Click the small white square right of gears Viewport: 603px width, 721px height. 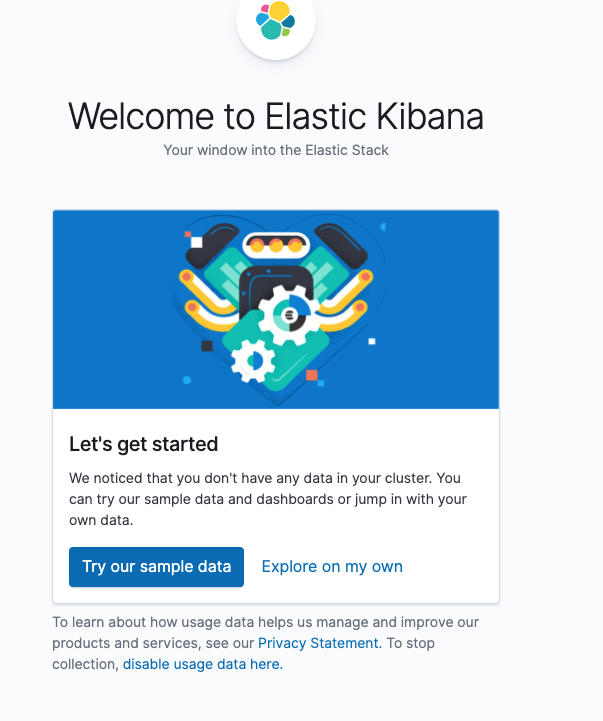(372, 341)
